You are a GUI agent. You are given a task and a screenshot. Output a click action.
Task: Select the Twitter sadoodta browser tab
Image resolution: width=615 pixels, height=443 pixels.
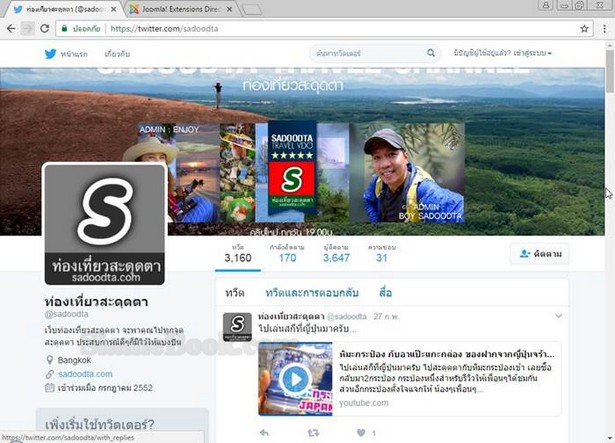(x=65, y=9)
